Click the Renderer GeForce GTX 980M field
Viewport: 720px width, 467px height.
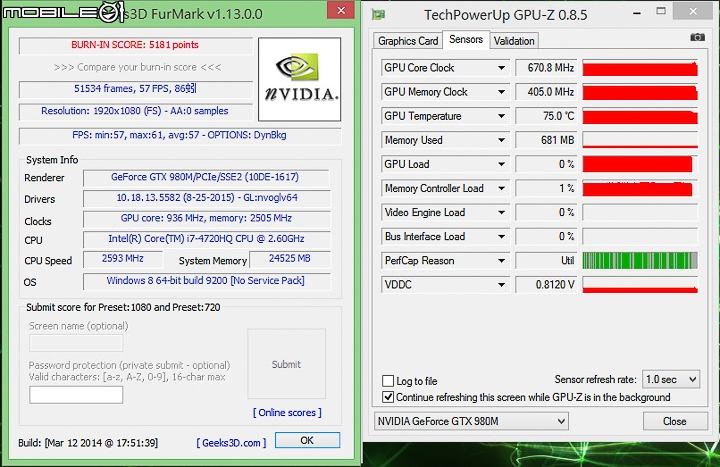(206, 177)
